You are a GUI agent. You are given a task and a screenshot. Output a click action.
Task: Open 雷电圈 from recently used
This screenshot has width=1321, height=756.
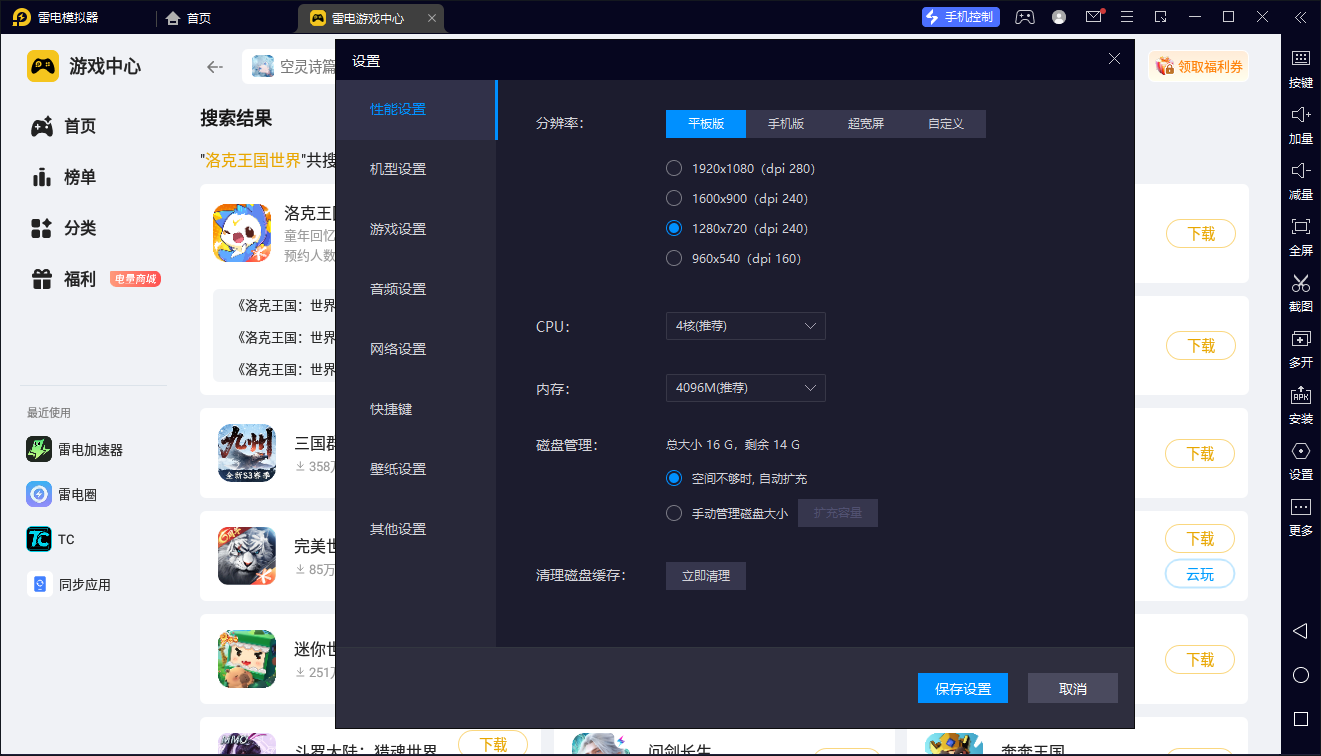[62, 495]
